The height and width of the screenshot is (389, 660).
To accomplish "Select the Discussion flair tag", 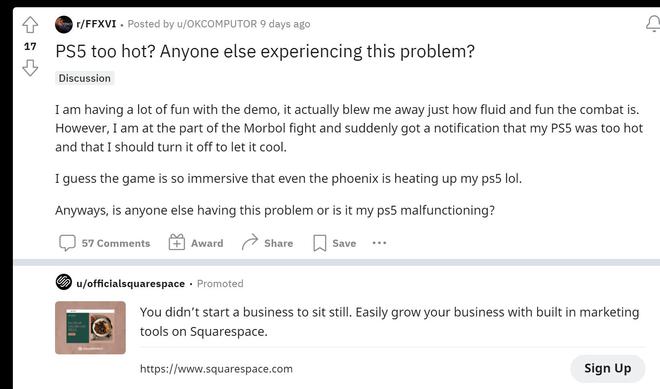I will point(85,78).
